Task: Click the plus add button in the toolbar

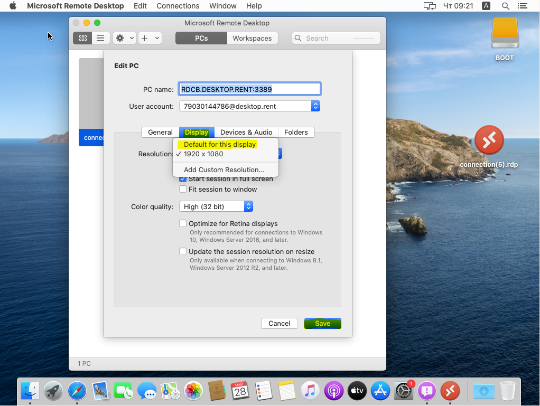Action: (x=145, y=38)
